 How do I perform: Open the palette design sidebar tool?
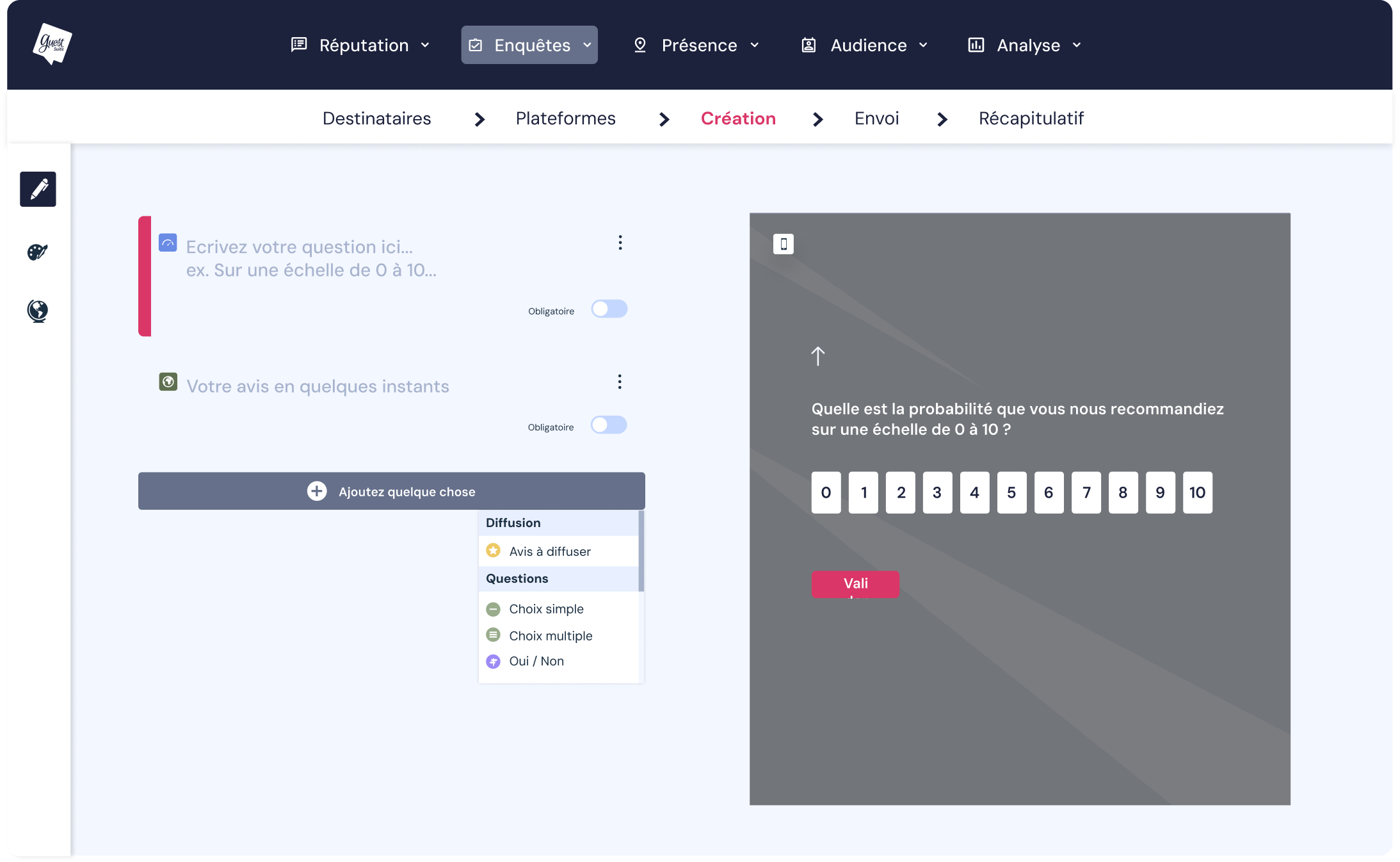pyautogui.click(x=38, y=252)
